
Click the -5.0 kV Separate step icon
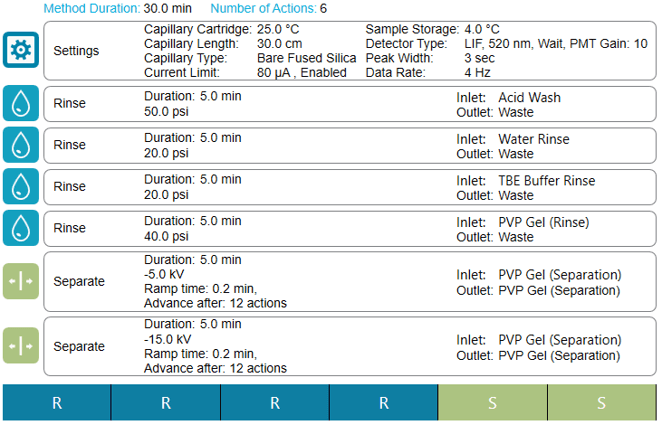pos(20,281)
